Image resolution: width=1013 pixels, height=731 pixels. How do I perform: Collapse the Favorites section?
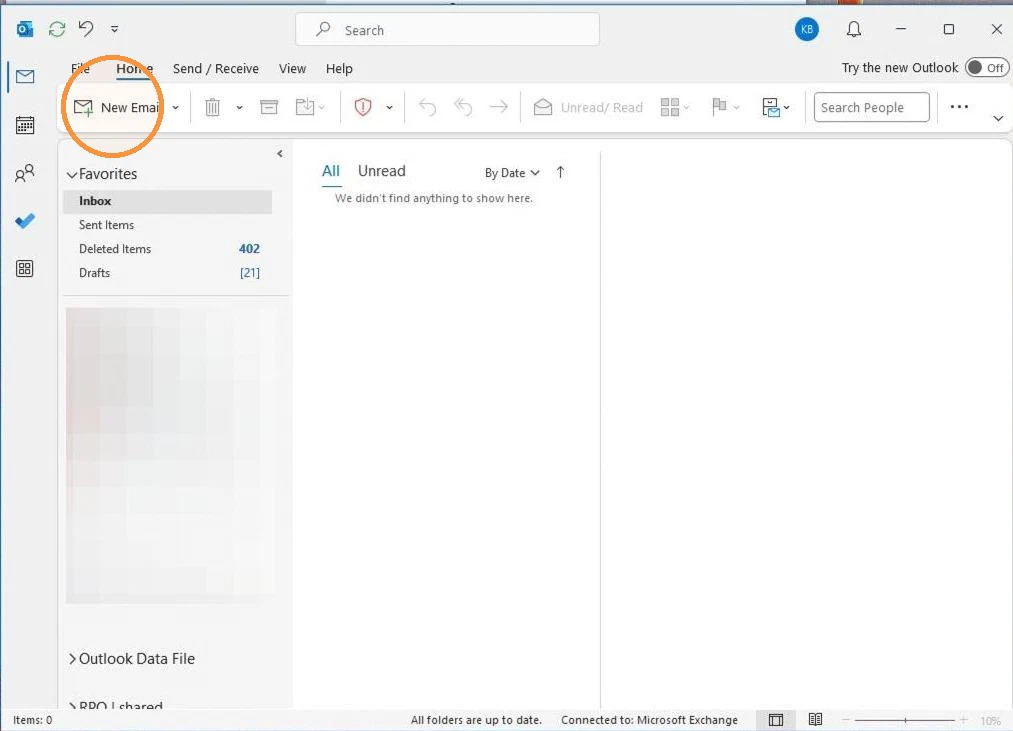(x=72, y=175)
